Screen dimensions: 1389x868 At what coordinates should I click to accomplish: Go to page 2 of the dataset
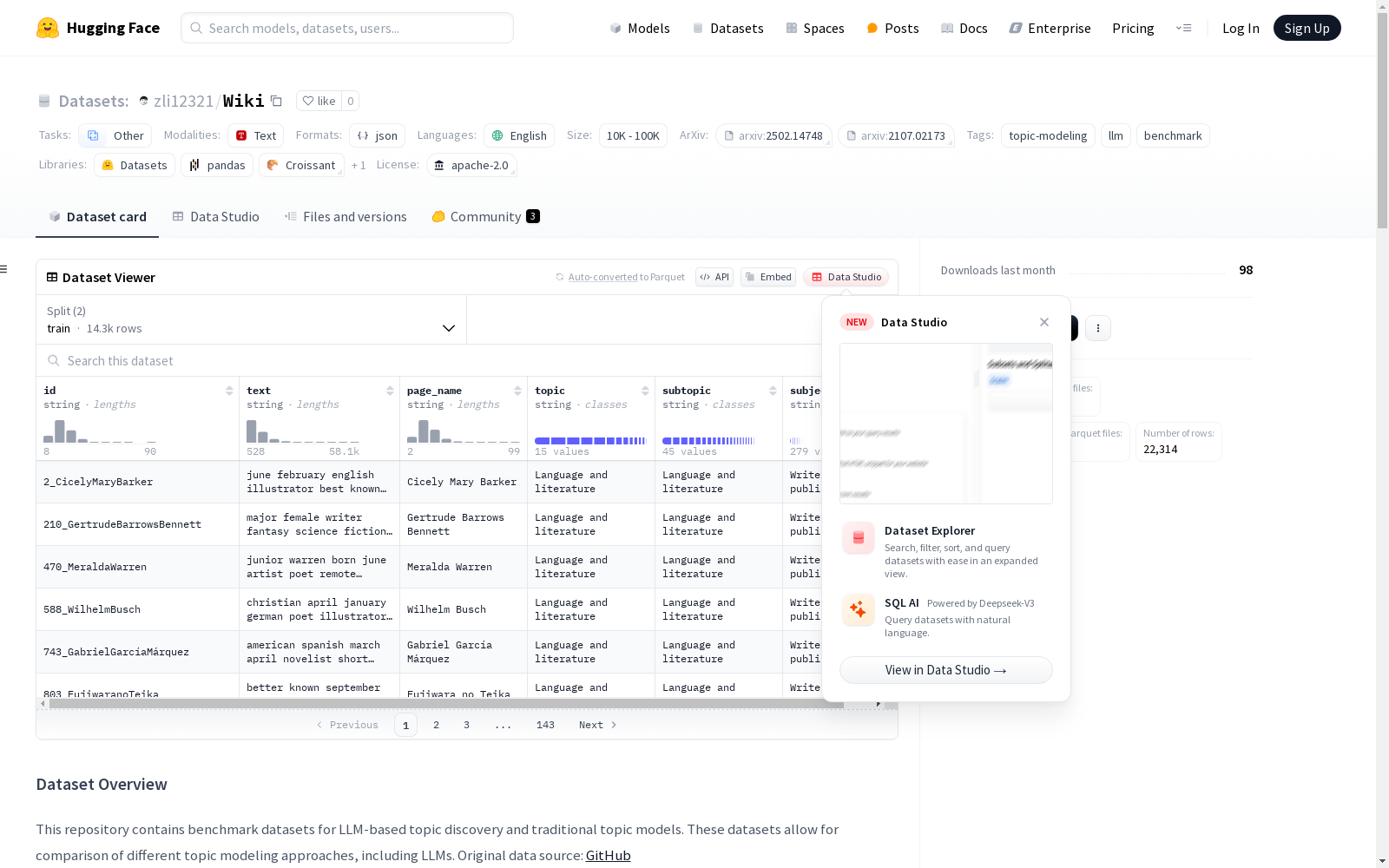pos(436,725)
